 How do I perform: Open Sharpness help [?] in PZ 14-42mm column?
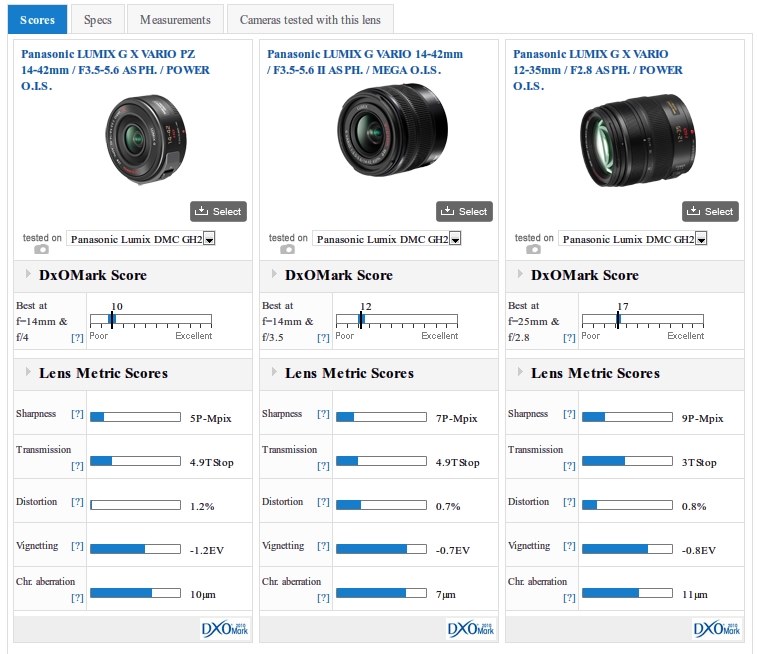click(77, 414)
